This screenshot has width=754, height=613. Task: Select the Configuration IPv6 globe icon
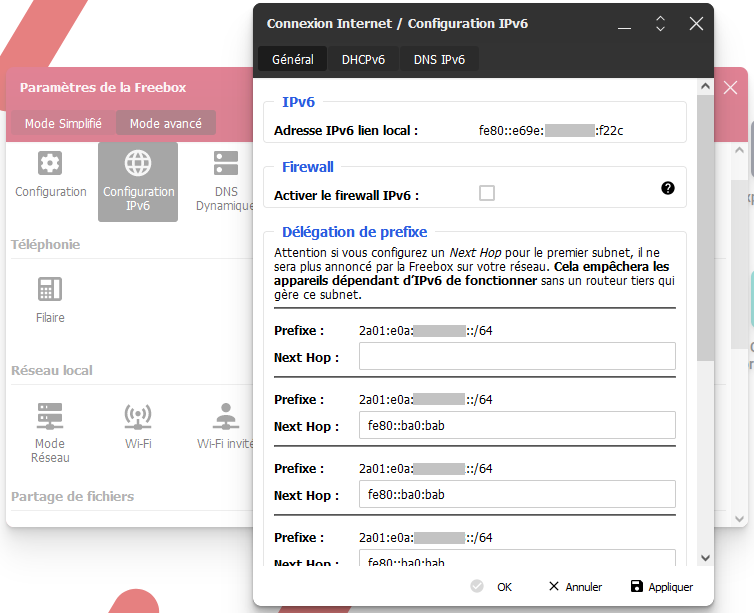coord(138,163)
